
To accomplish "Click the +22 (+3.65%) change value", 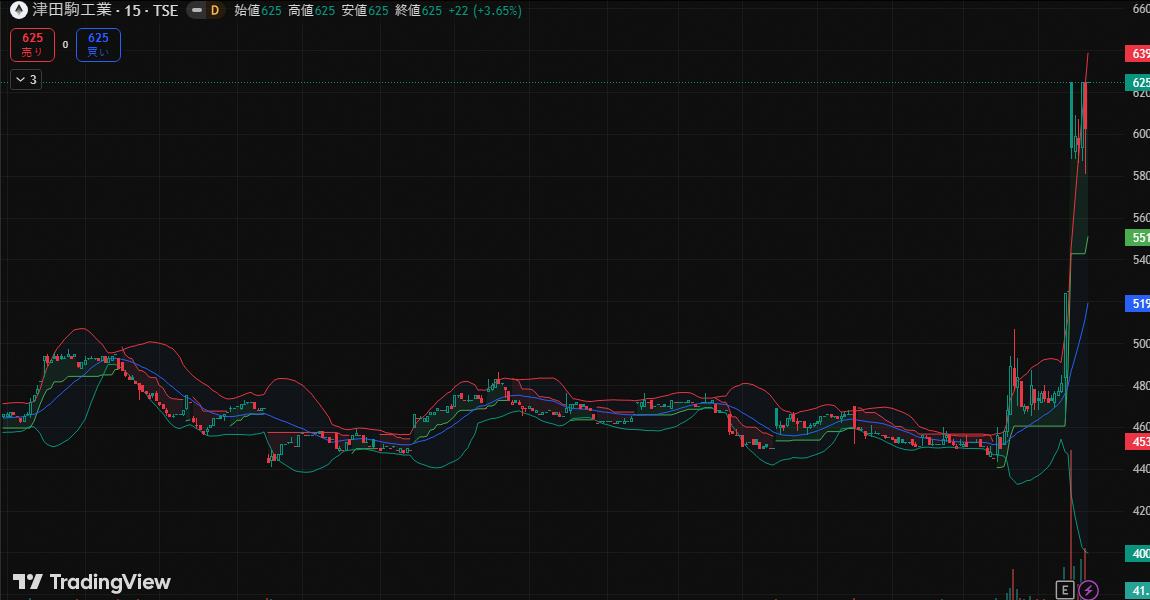I will [485, 11].
